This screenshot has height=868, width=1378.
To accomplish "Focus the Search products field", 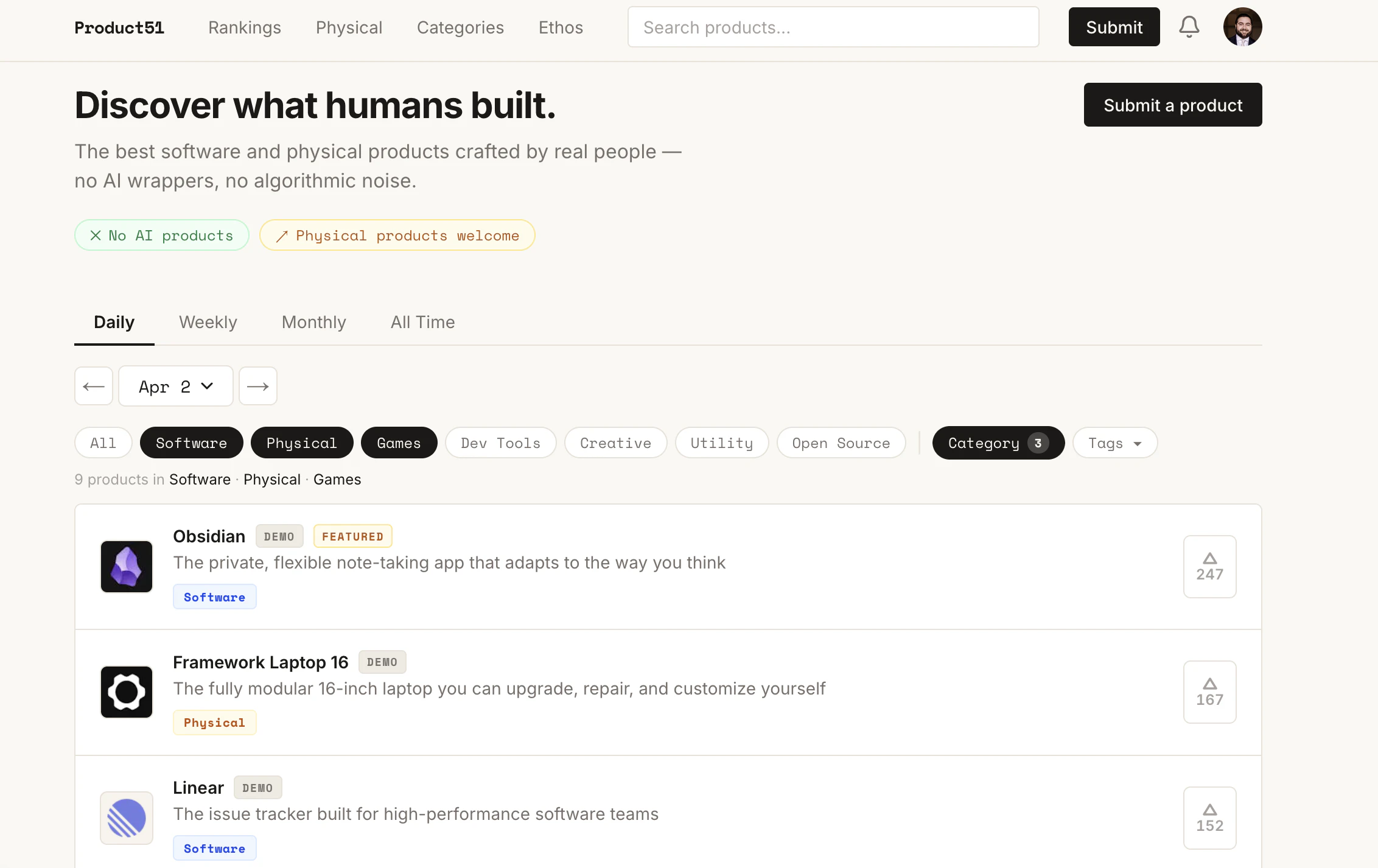I will 833,27.
